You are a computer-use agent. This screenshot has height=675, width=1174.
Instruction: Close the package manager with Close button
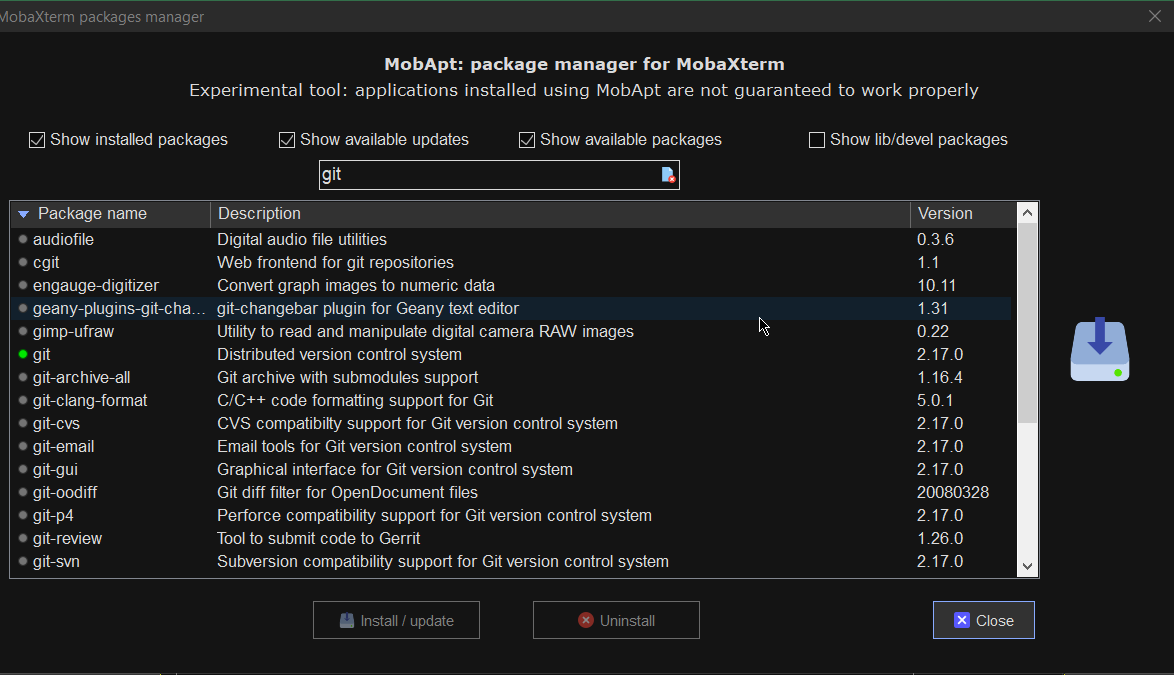click(984, 620)
